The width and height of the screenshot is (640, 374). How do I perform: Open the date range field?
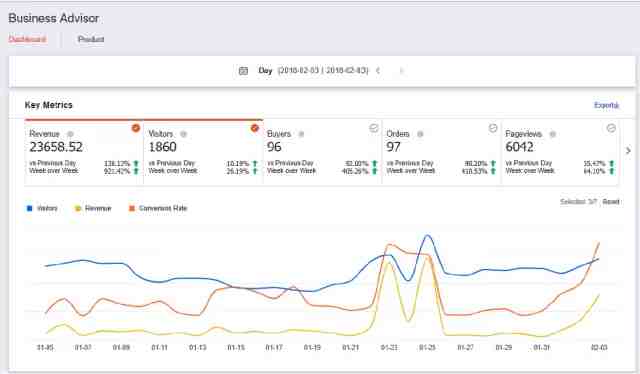(x=323, y=71)
